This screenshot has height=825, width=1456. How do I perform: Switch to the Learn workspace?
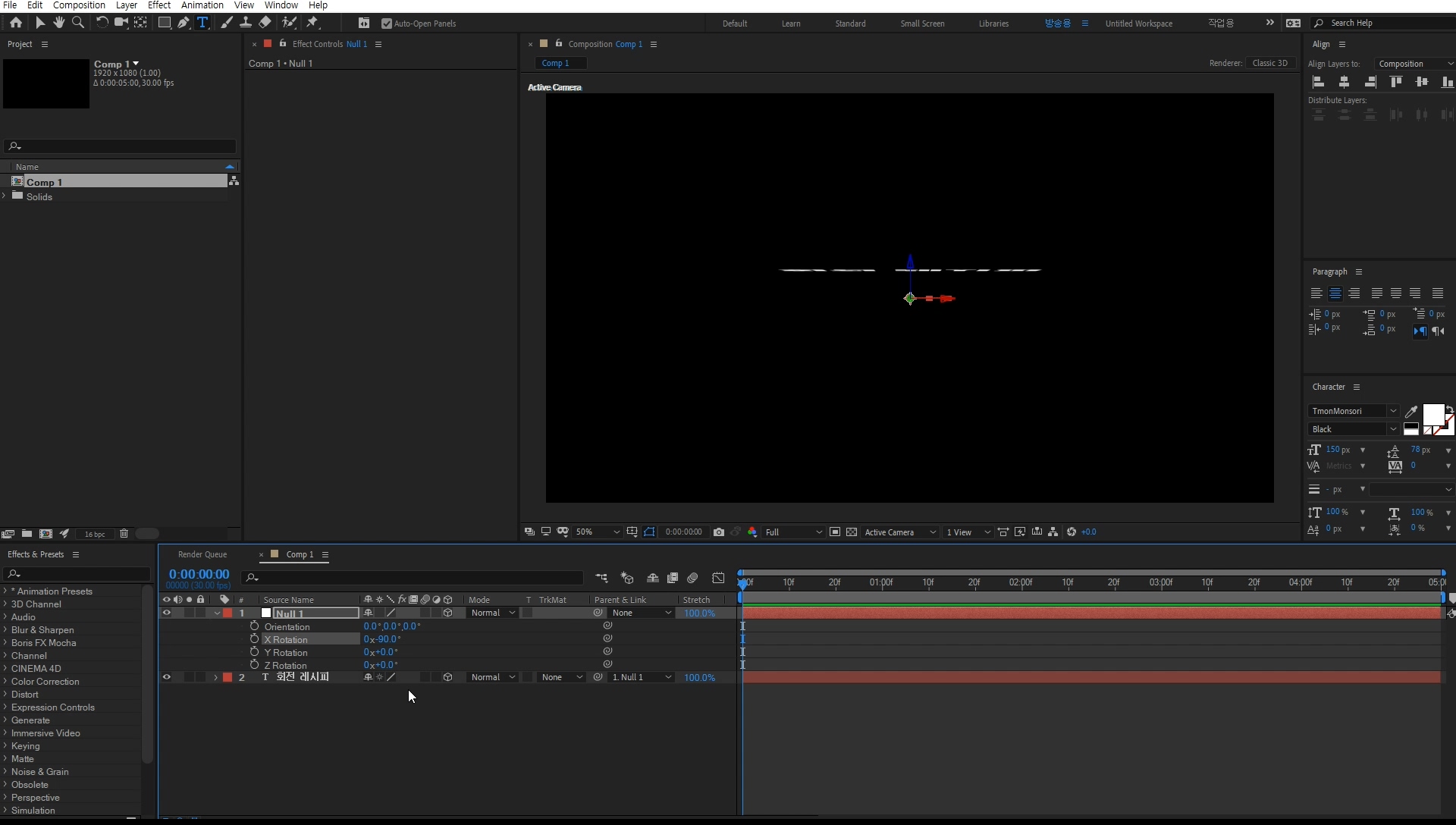(791, 24)
